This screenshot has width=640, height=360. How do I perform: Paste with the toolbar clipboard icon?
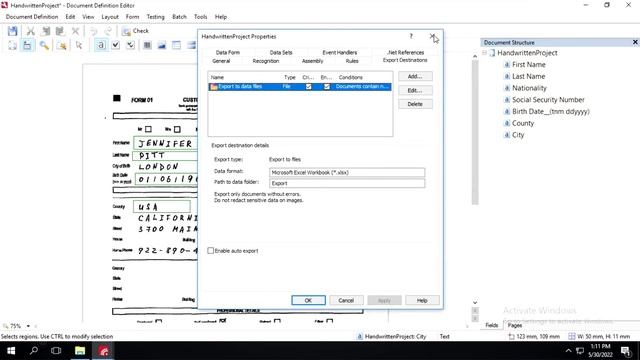[60, 31]
